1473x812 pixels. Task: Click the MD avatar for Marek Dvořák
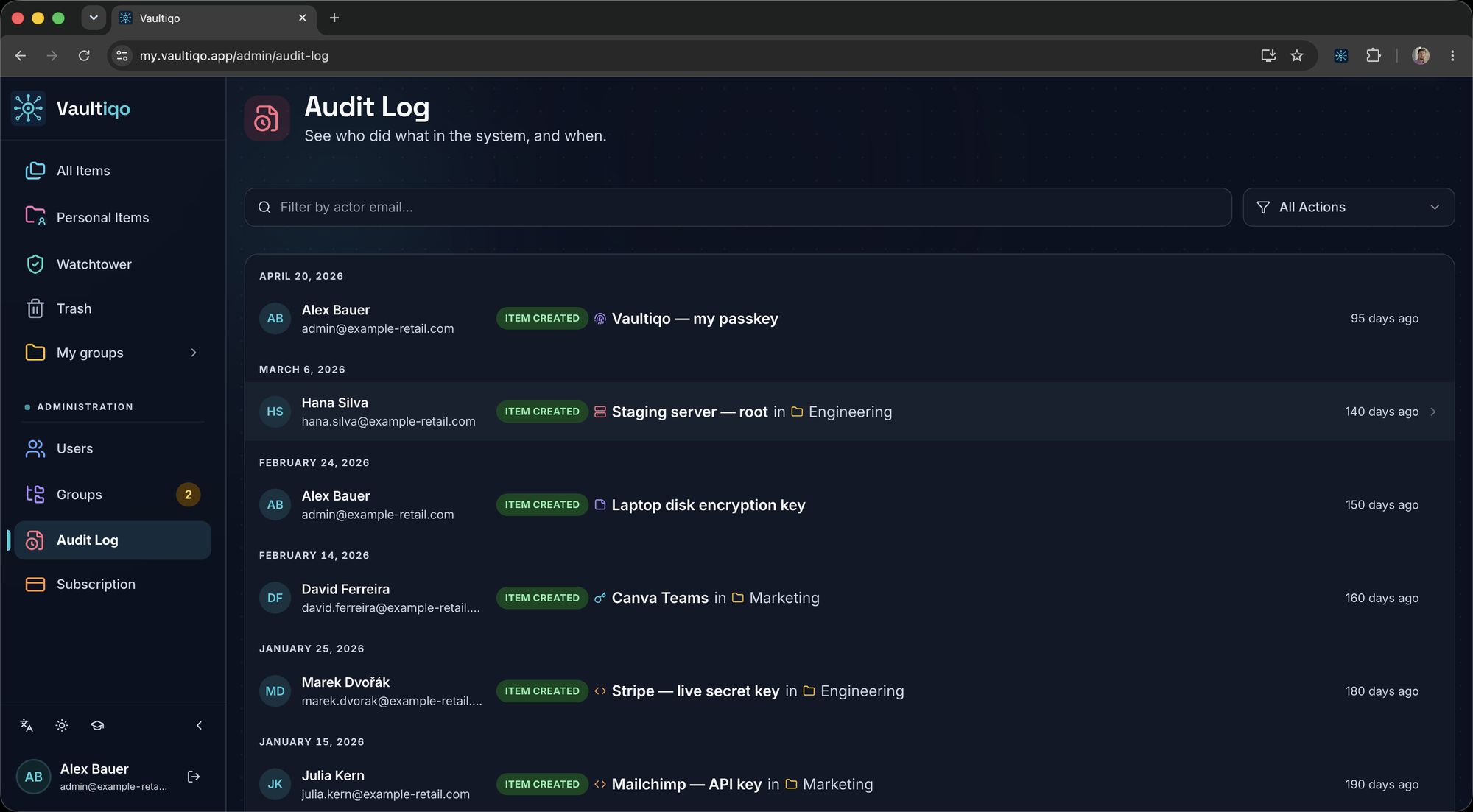pyautogui.click(x=275, y=691)
